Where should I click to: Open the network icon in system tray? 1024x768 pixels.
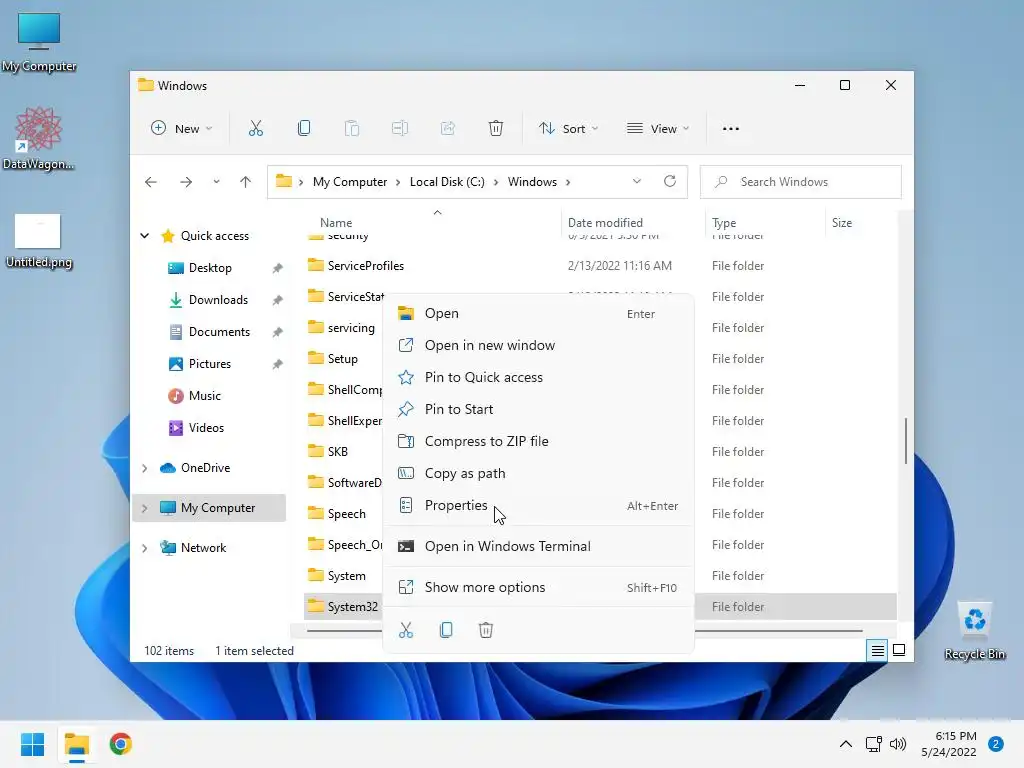pyautogui.click(x=873, y=744)
